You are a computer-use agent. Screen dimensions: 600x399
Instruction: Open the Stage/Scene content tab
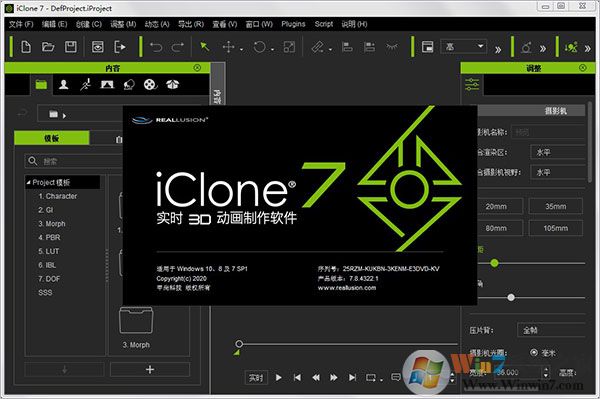[x=107, y=85]
